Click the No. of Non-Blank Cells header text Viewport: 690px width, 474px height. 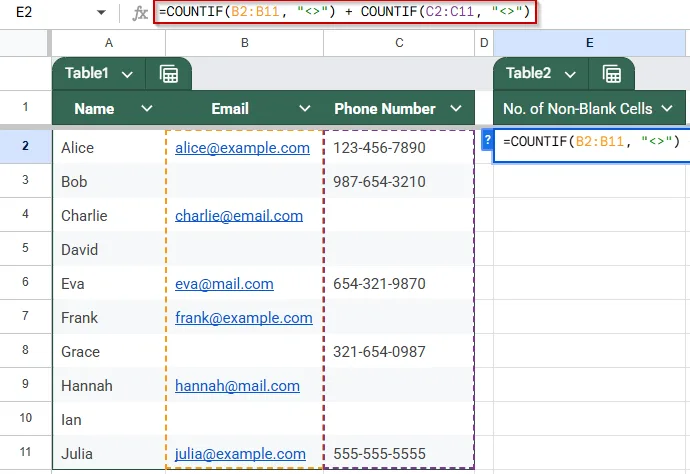(x=577, y=109)
